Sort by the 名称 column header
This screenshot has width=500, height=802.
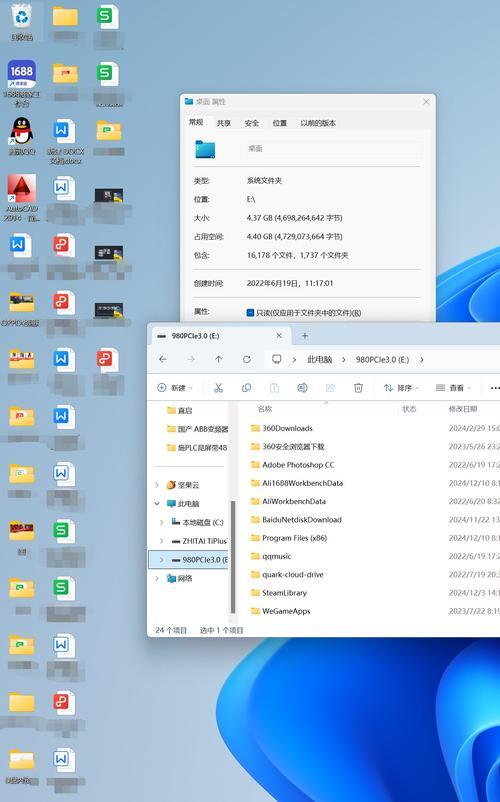coord(265,409)
